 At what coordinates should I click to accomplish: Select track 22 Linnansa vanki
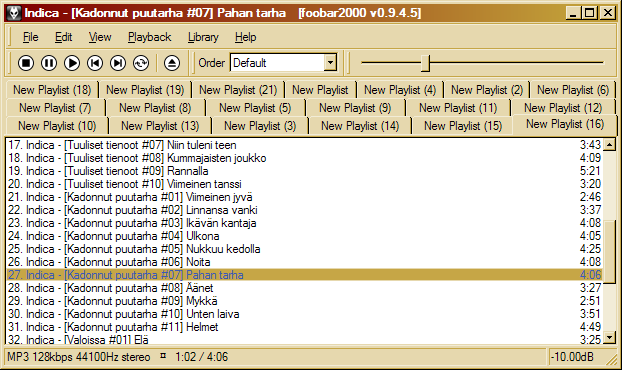tap(305, 210)
